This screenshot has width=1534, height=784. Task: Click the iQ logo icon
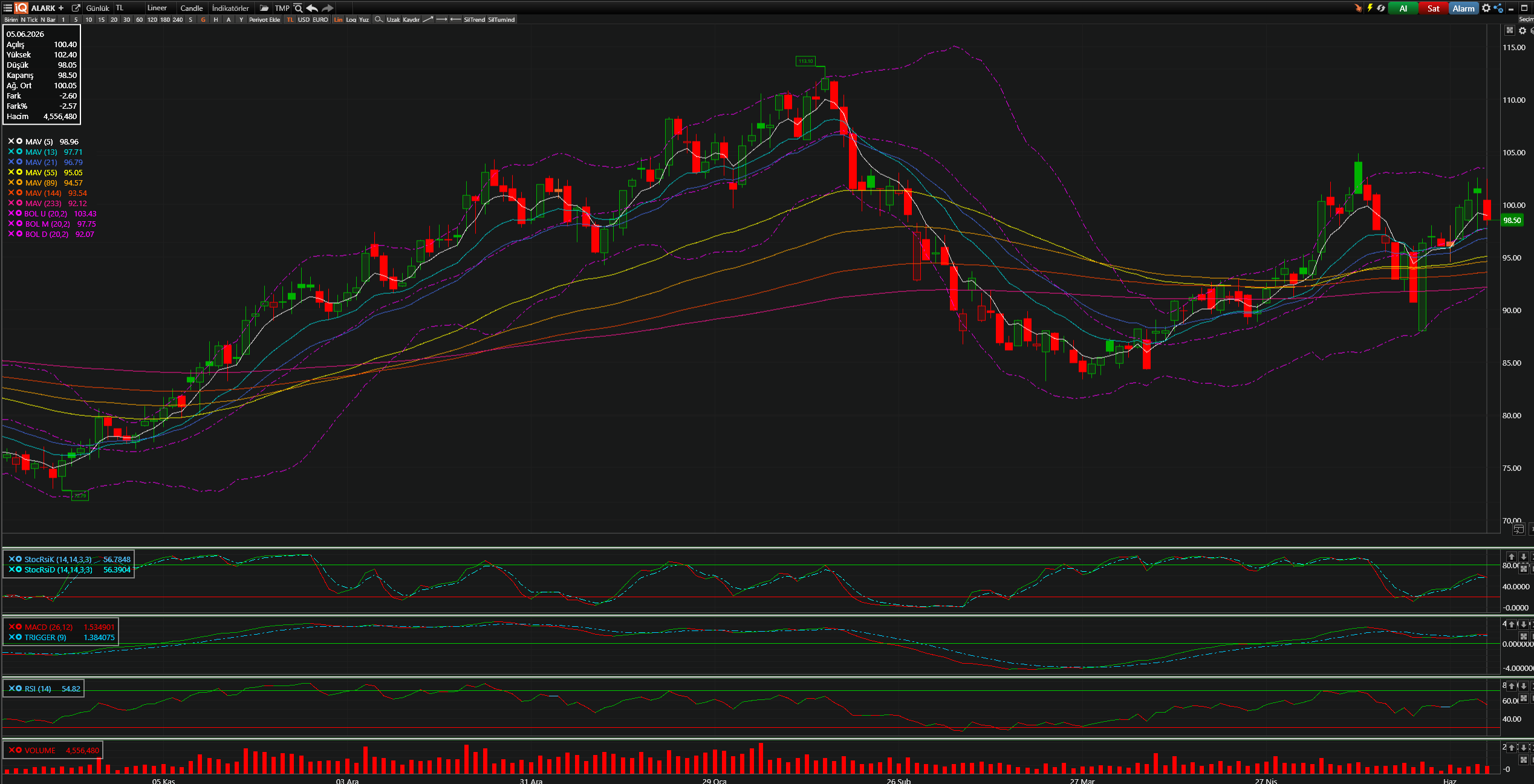point(21,8)
